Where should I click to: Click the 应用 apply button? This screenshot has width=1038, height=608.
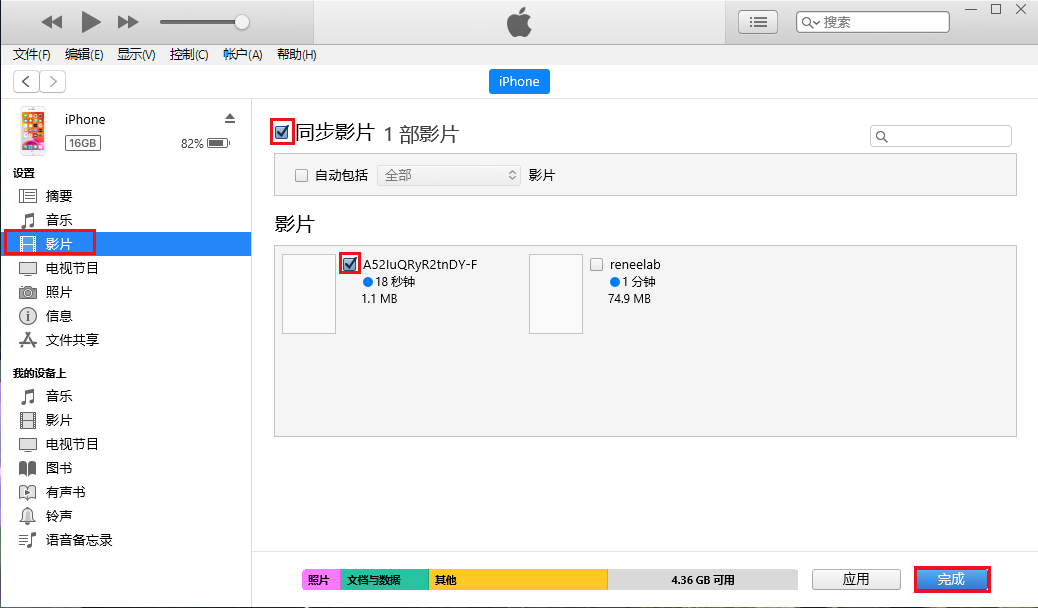tap(856, 580)
